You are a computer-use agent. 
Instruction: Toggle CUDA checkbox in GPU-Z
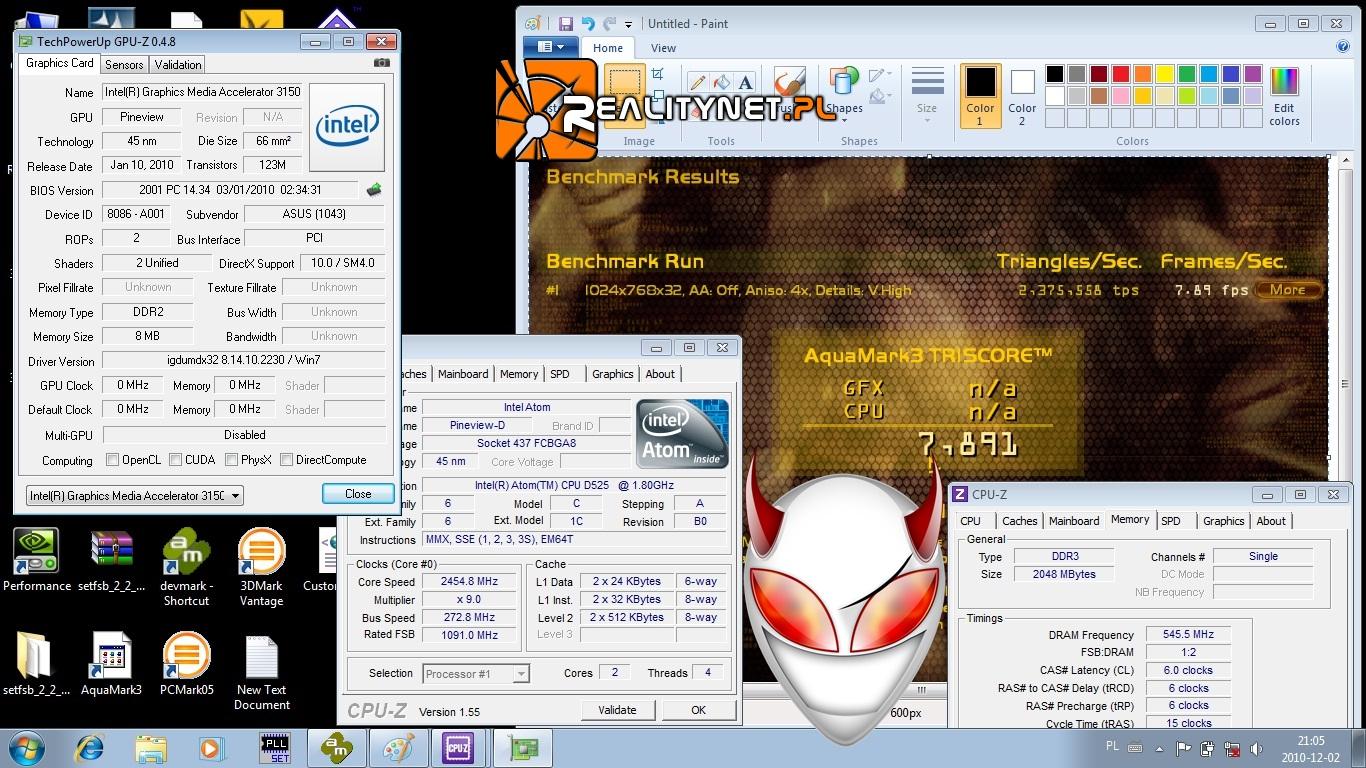click(175, 460)
